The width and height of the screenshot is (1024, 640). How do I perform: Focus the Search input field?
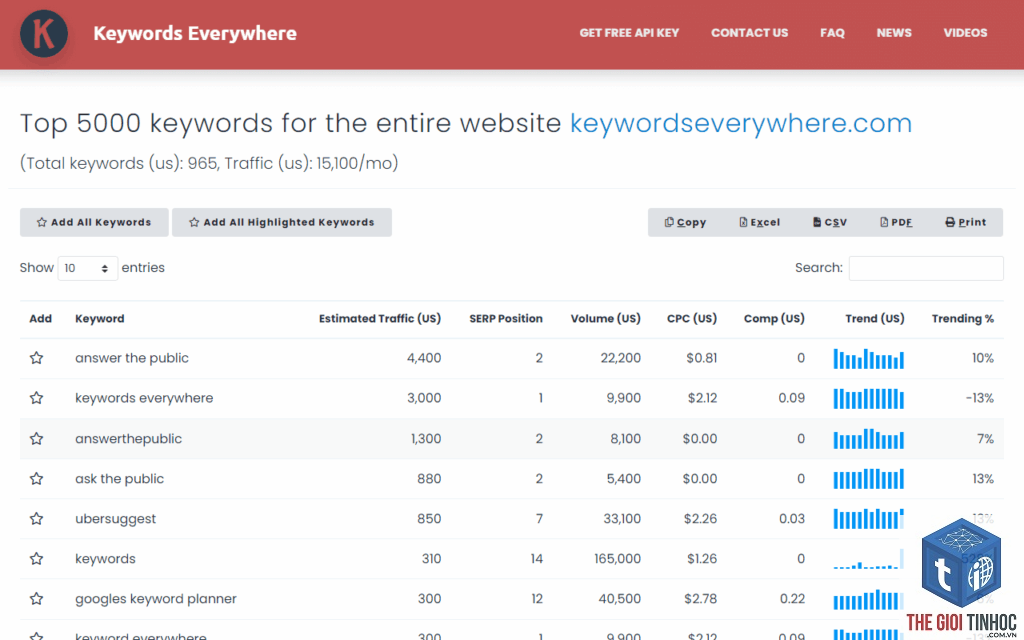[926, 268]
